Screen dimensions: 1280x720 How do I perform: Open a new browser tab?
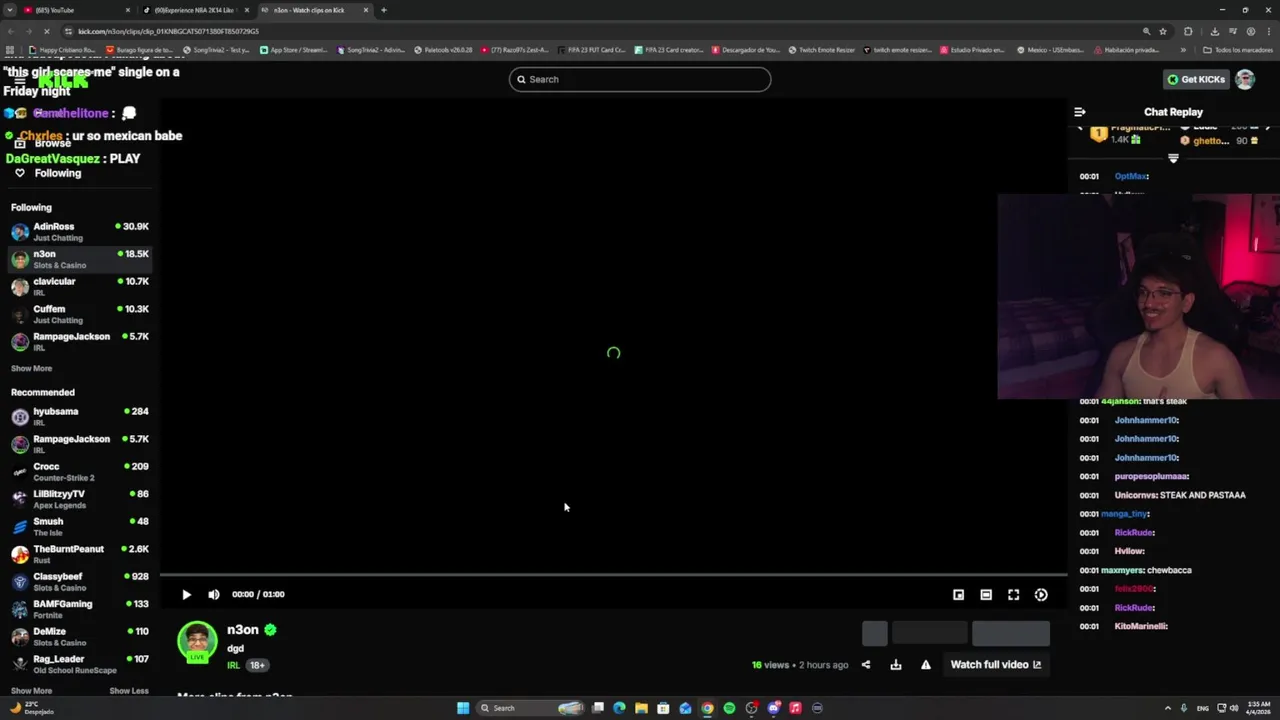[383, 10]
